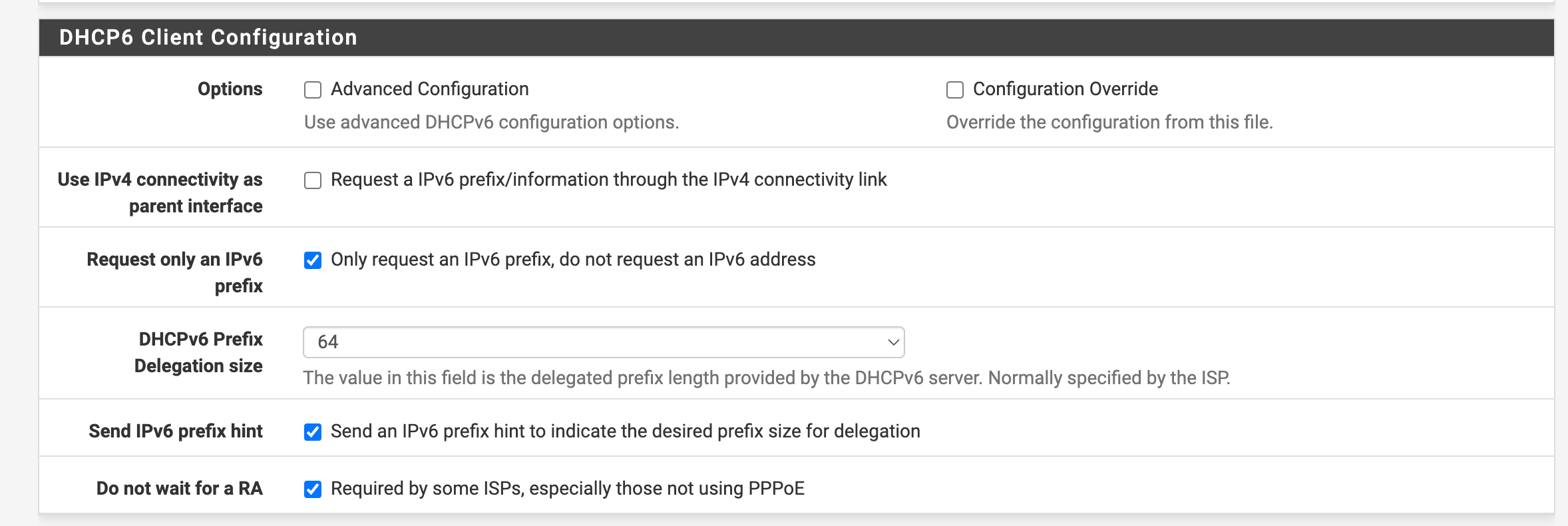
Task: Tick the Configuration Override checkbox
Action: [955, 90]
